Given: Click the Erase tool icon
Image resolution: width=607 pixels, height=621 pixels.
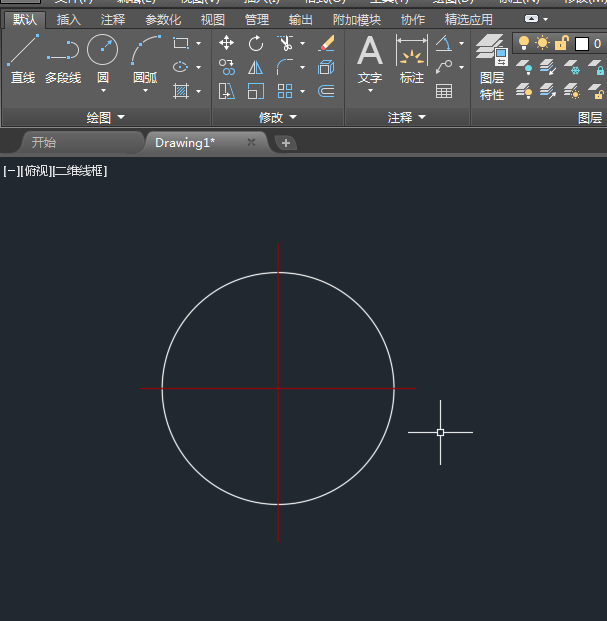Looking at the screenshot, I should (326, 43).
